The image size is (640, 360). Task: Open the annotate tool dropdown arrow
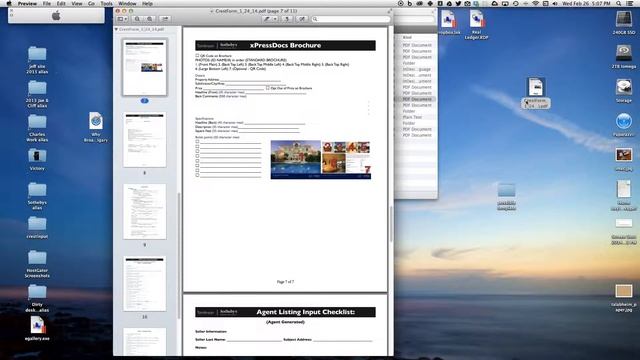(x=275, y=19)
